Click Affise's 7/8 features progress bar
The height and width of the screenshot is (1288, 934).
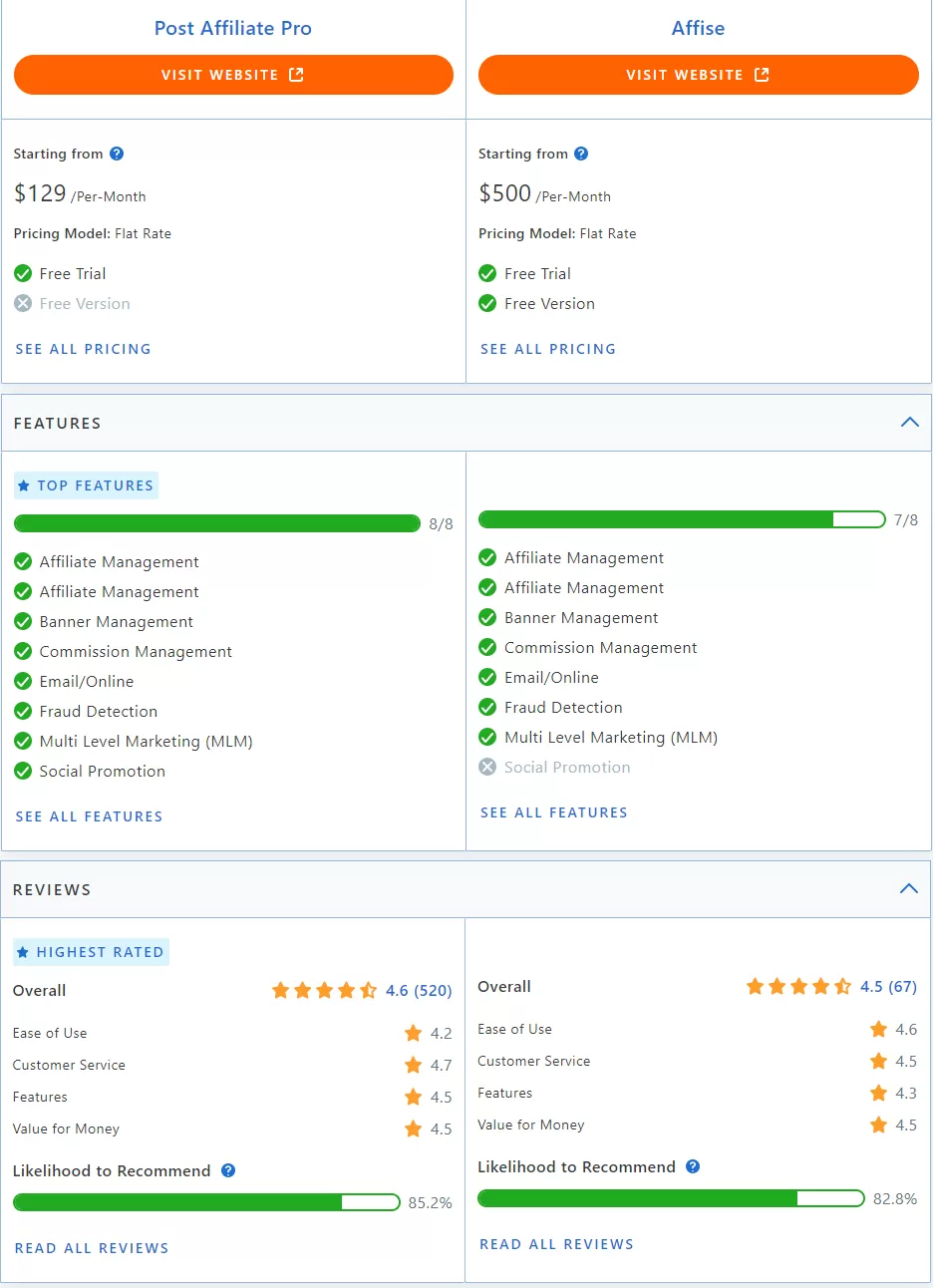click(x=682, y=519)
